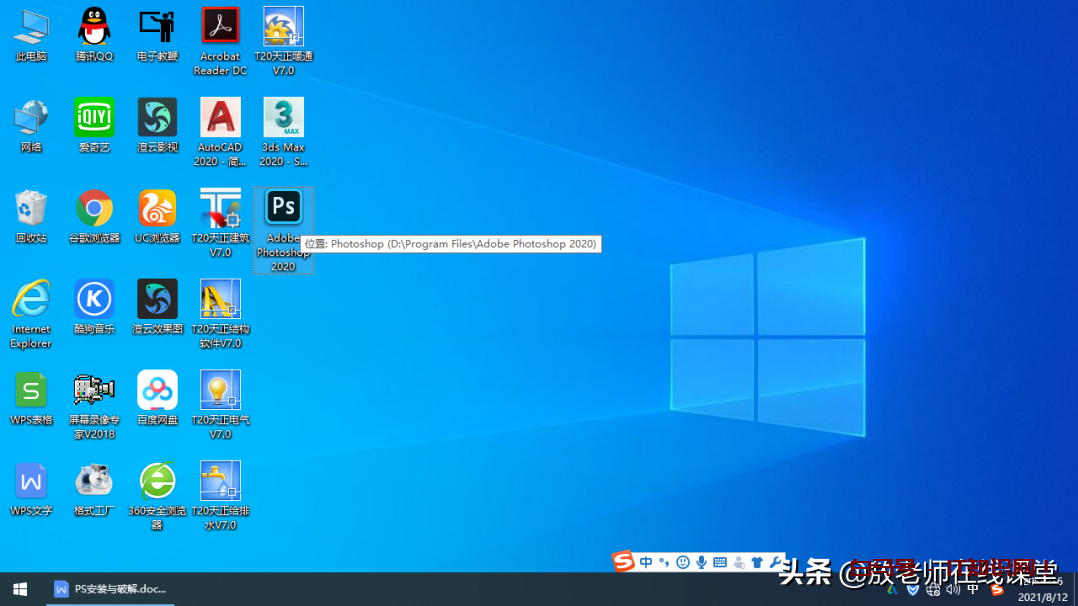Select the 360安全浏览器 icon
The width and height of the screenshot is (1078, 606).
[157, 482]
